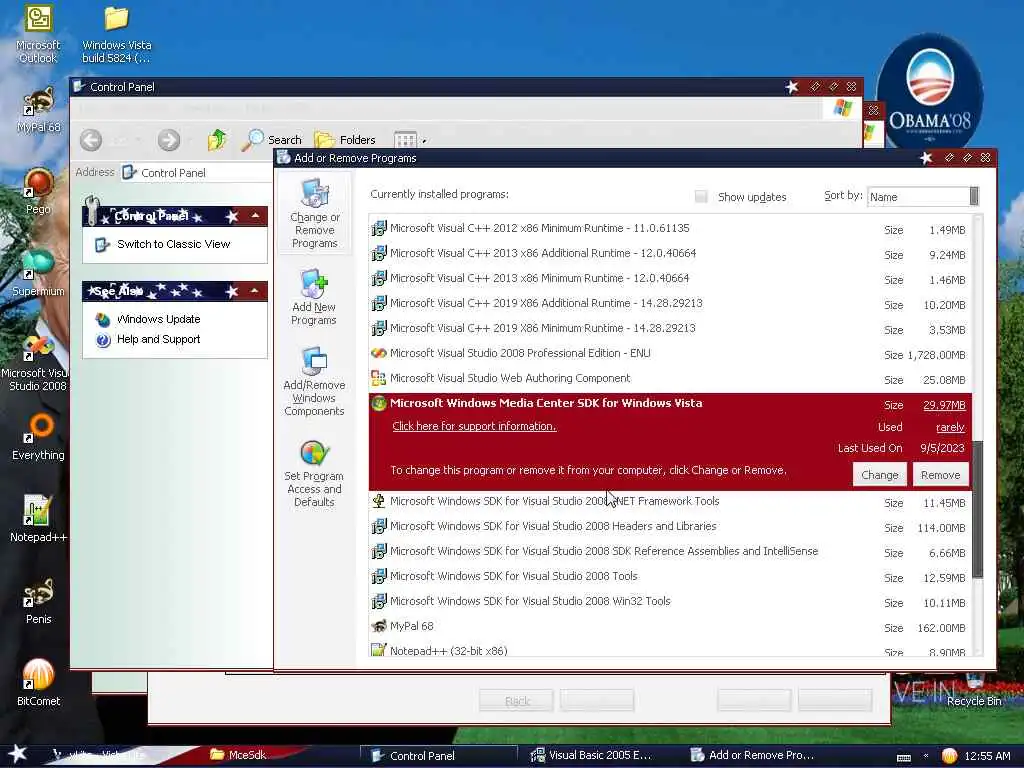
Task: Open Windows Vista build 5824 folder
Action: (x=116, y=34)
